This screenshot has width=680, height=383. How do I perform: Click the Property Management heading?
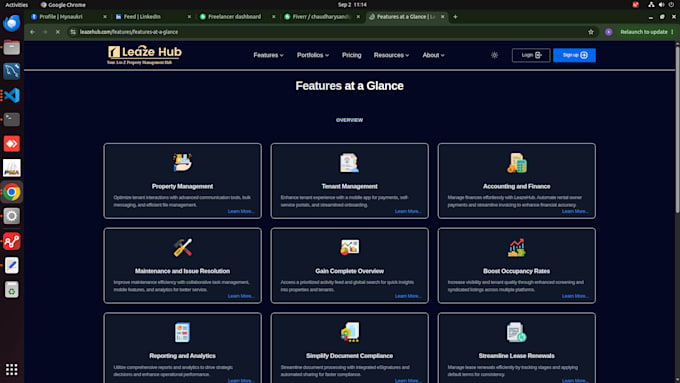(x=183, y=186)
